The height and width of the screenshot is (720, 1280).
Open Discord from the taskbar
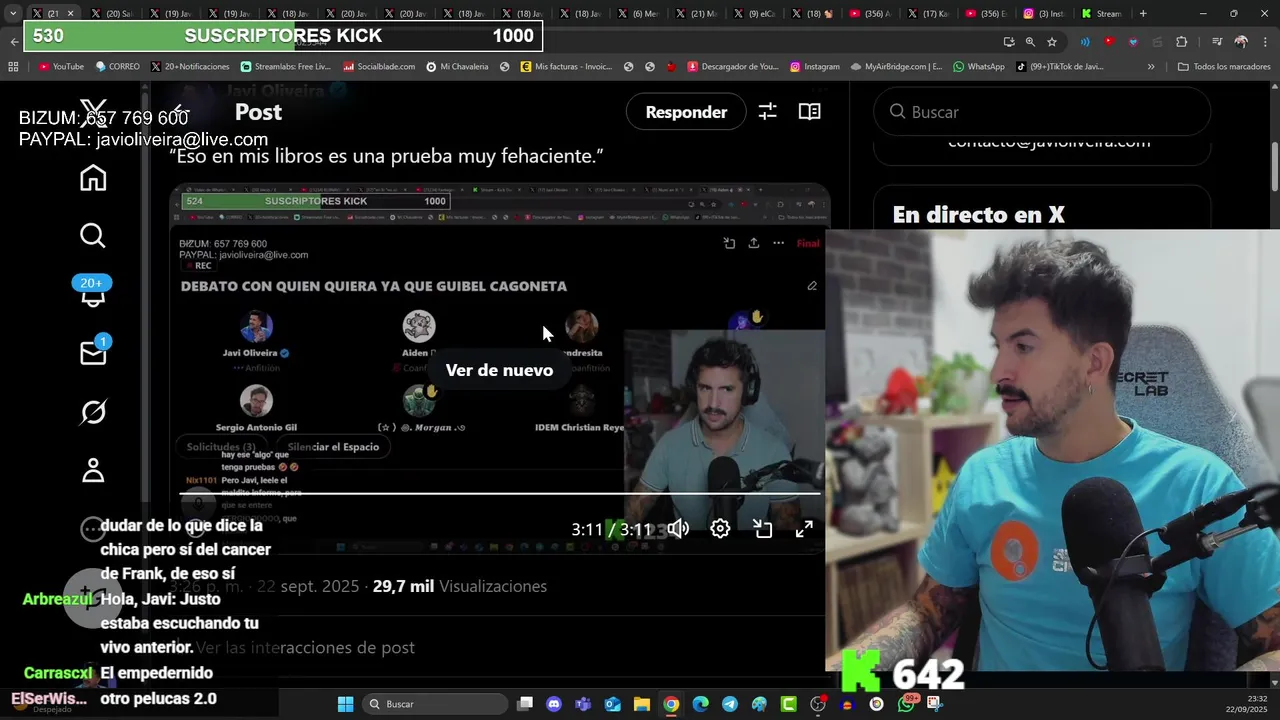(554, 704)
